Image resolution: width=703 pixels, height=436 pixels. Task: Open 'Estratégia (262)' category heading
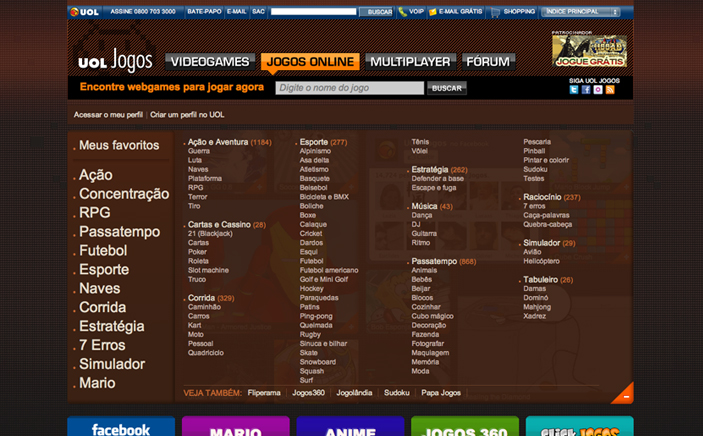pos(439,170)
